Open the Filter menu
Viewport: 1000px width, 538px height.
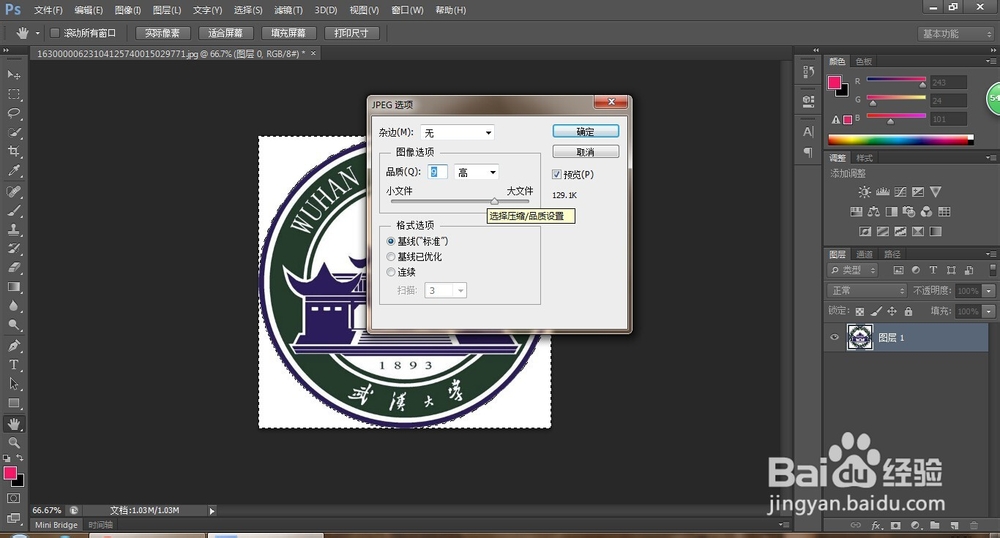[x=288, y=10]
